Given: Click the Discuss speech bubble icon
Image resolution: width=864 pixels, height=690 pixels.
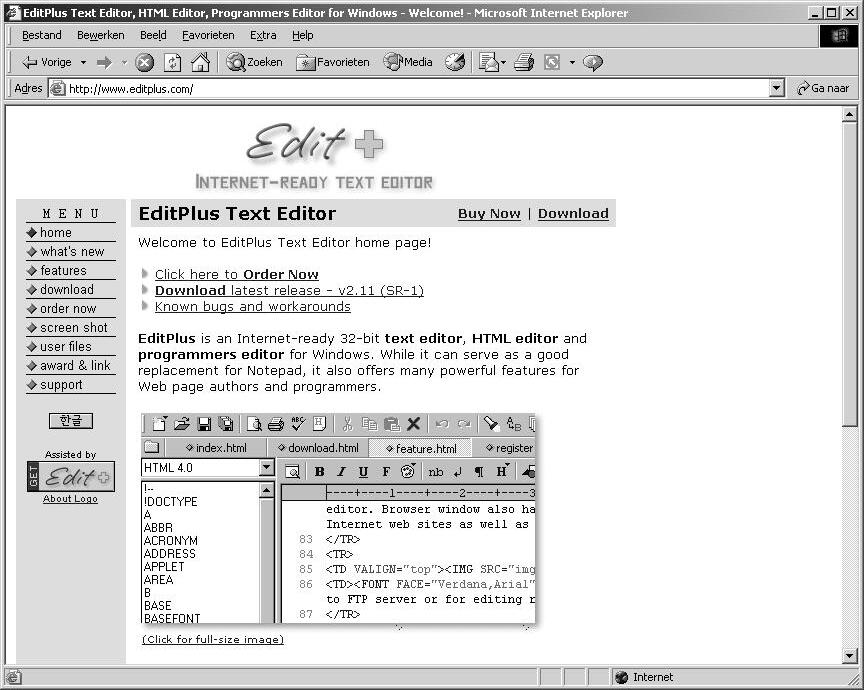Looking at the screenshot, I should [592, 62].
